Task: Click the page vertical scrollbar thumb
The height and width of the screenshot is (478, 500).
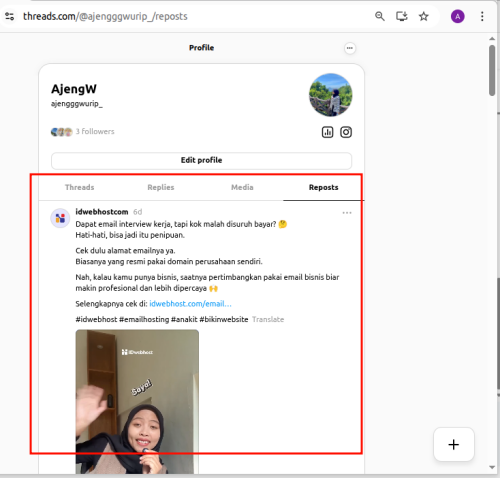Action: (492, 70)
